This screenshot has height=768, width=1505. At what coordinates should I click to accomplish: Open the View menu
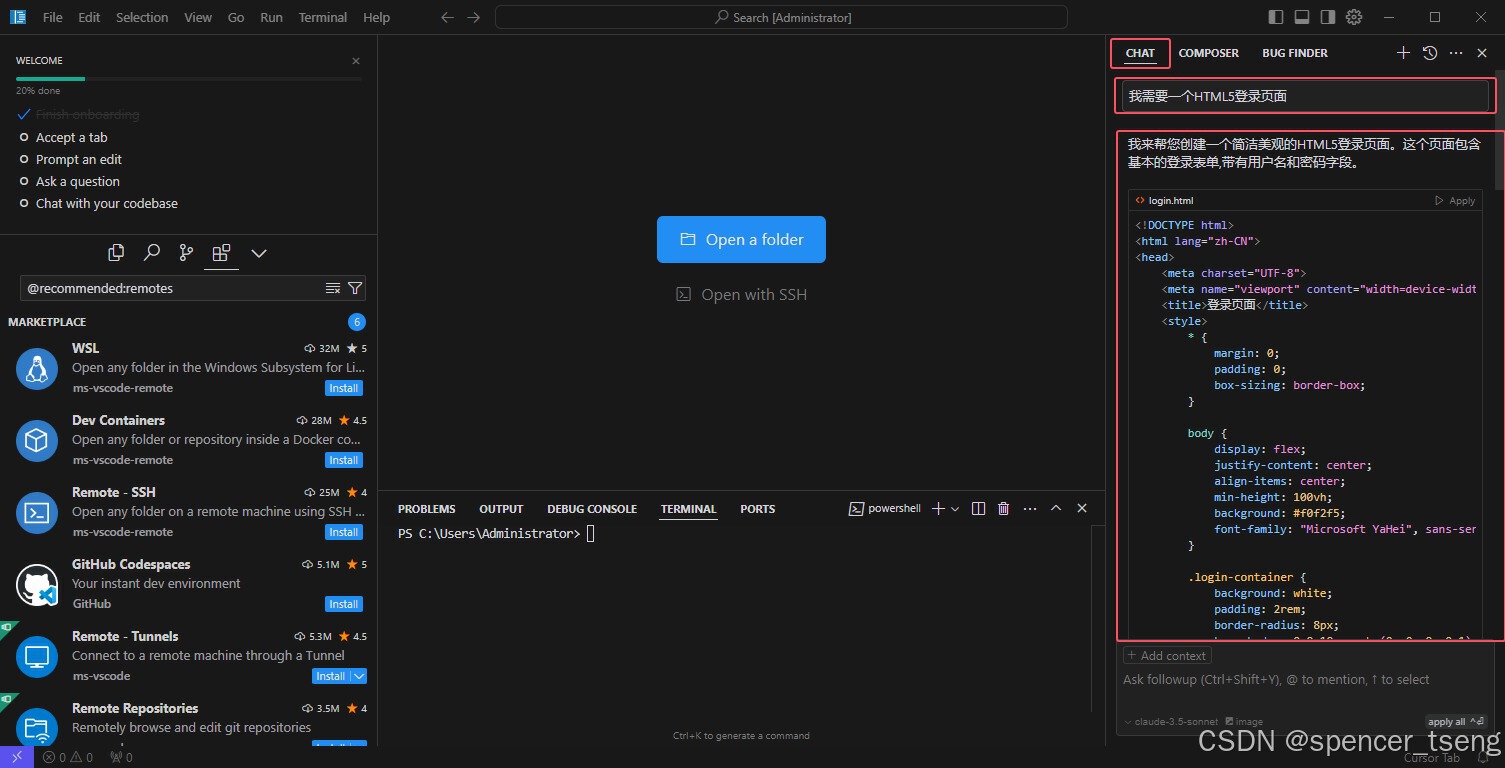[x=198, y=17]
